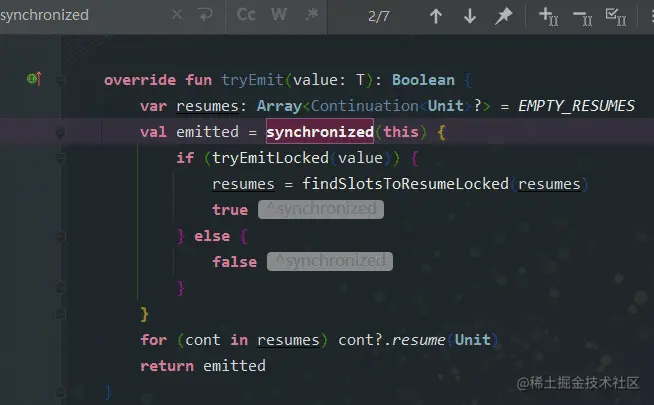Add selection for next occurrence
654x405 pixels.
548,15
